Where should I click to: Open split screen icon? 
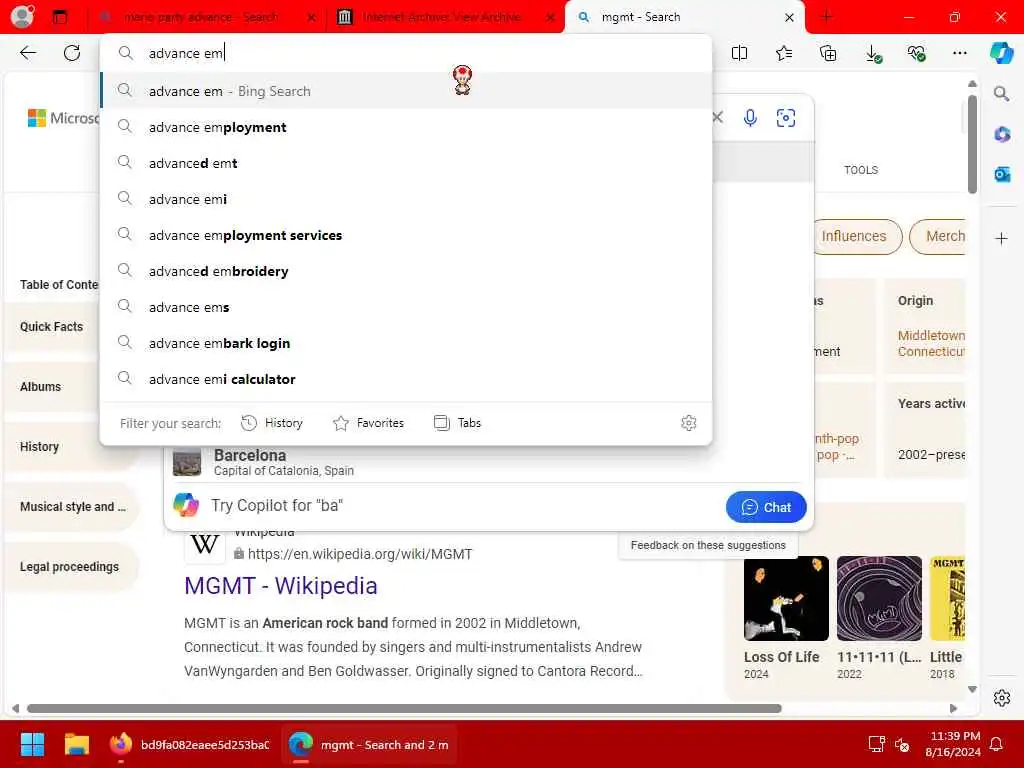point(739,53)
